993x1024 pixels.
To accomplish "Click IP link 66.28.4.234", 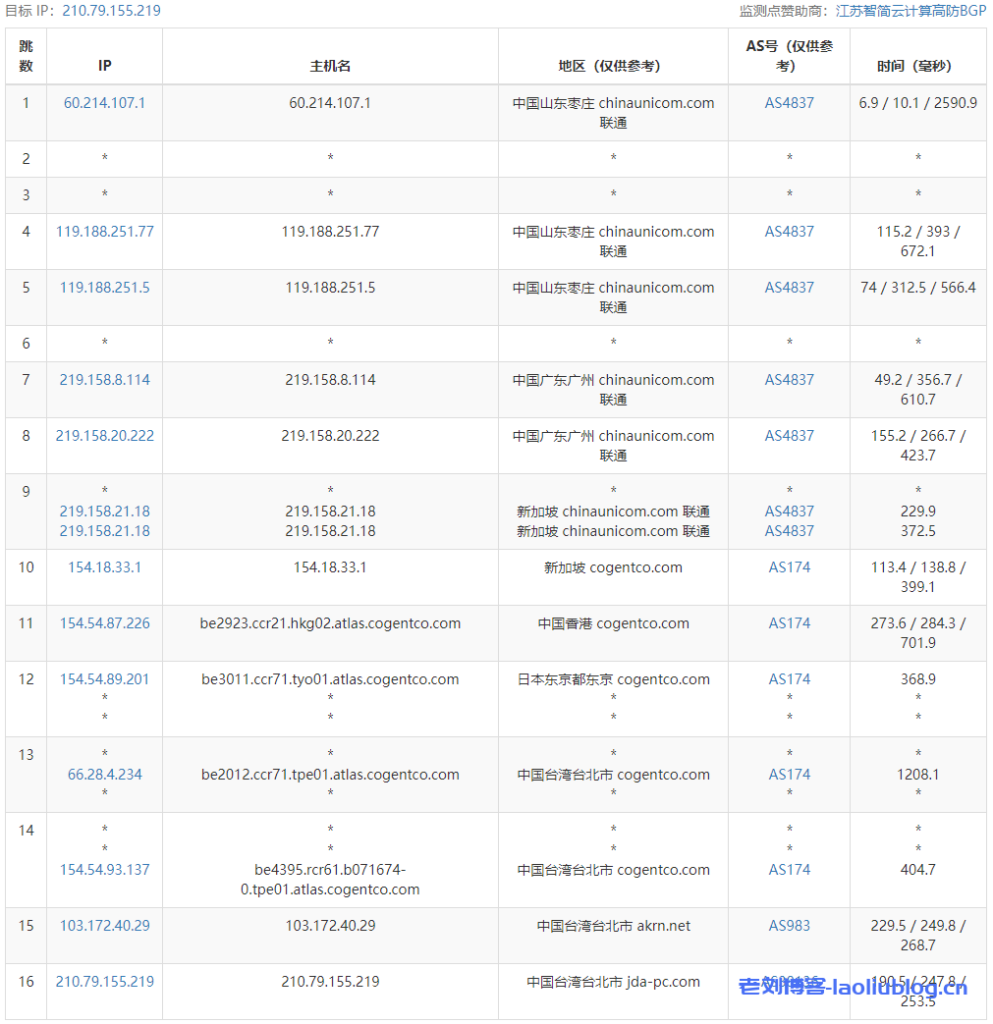I will pos(104,774).
